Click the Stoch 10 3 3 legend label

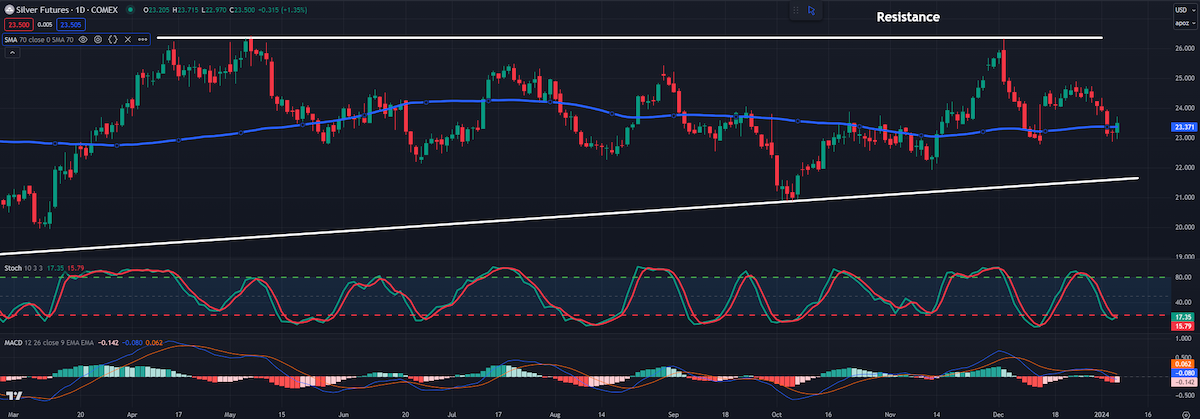coord(23,268)
